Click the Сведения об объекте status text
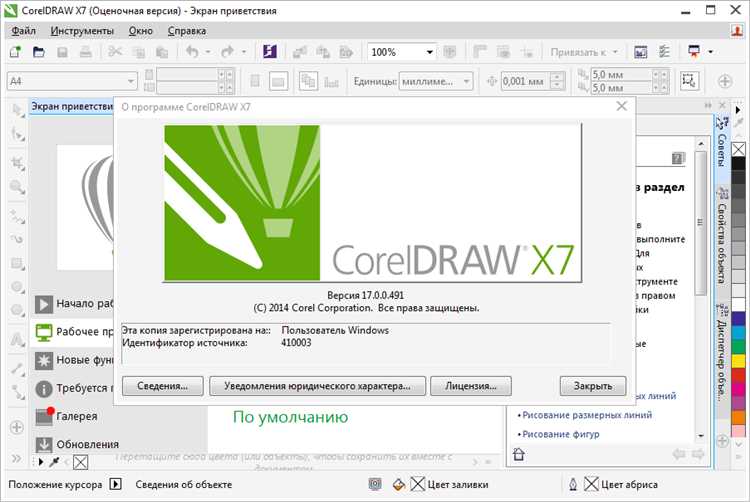 [x=184, y=484]
